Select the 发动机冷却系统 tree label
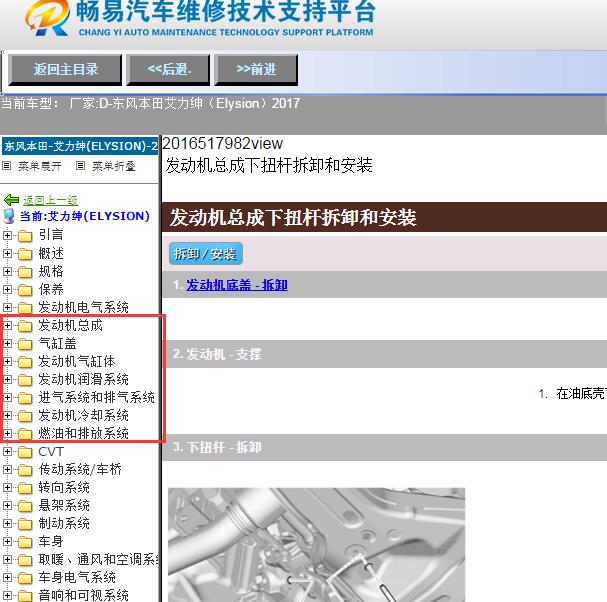The width and height of the screenshot is (607, 602). point(83,415)
